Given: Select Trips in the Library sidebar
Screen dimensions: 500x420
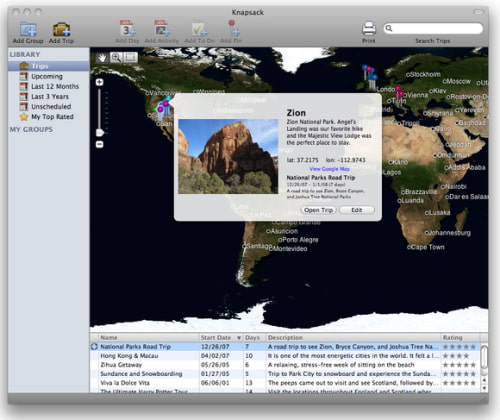Looking at the screenshot, I should pyautogui.click(x=49, y=66).
